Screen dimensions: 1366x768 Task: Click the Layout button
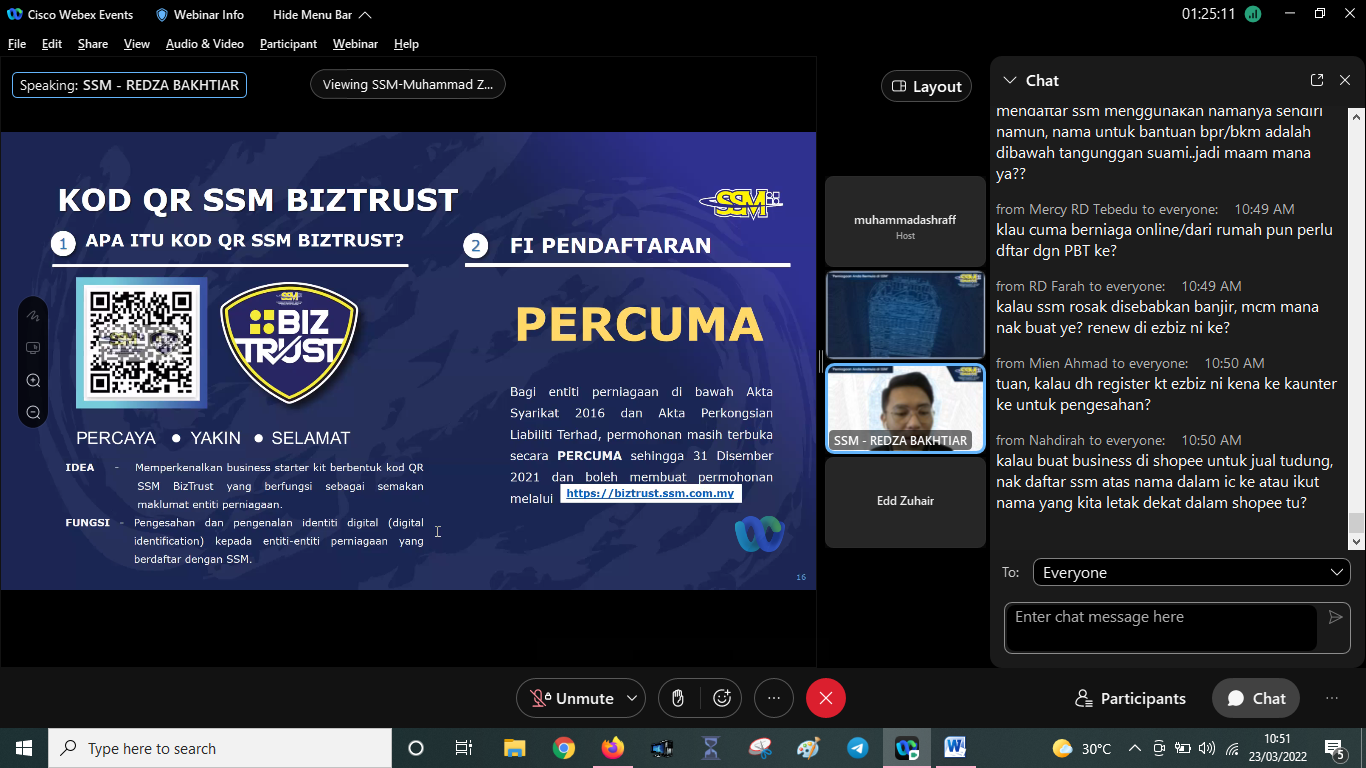926,87
